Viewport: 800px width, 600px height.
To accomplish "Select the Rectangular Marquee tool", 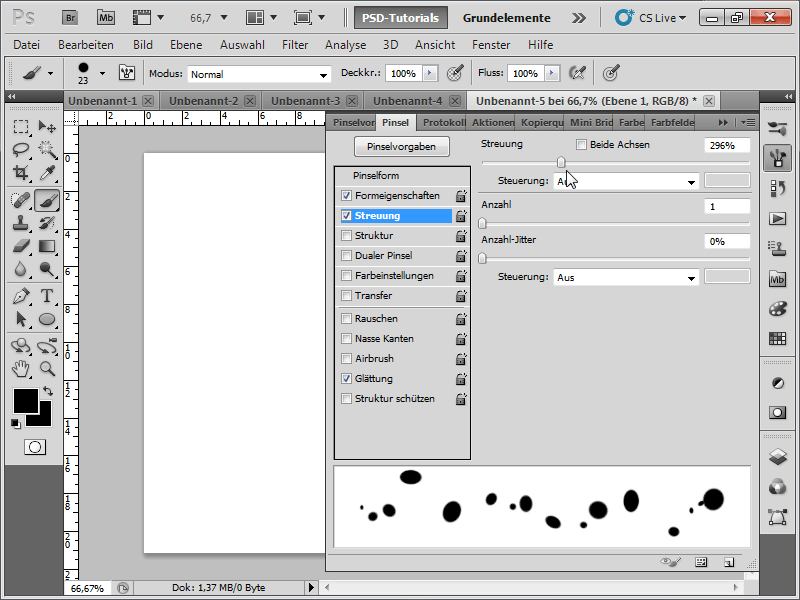I will (x=21, y=126).
